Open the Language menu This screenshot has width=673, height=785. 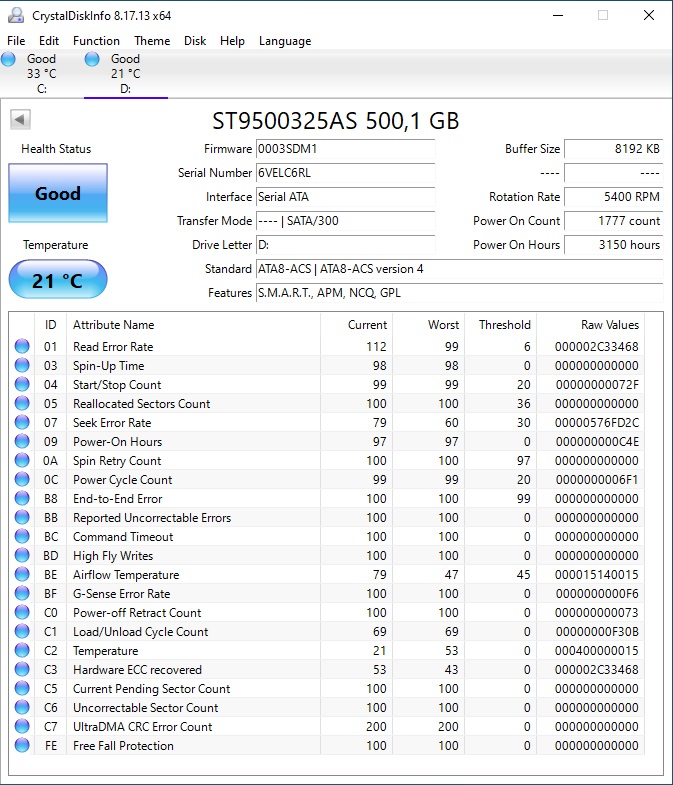pyautogui.click(x=285, y=41)
